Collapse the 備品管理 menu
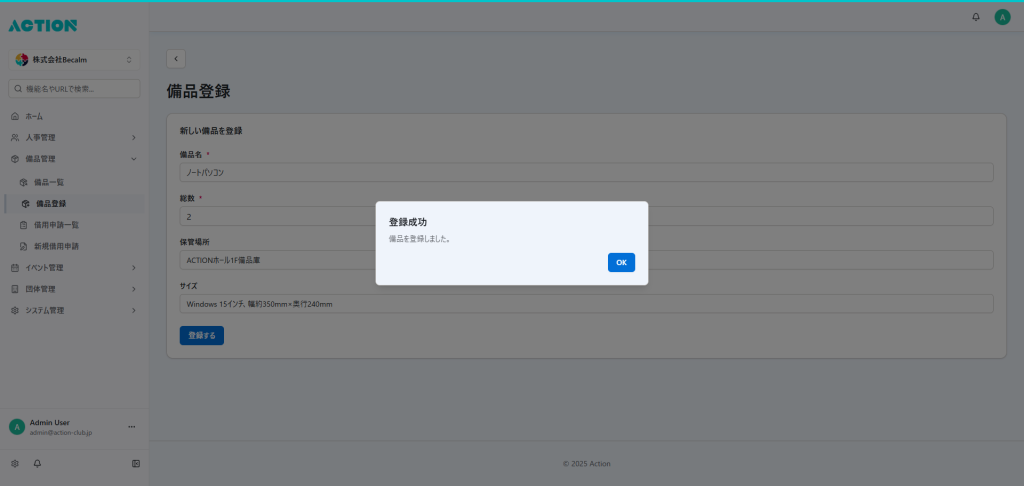The image size is (1024, 486). tap(74, 159)
